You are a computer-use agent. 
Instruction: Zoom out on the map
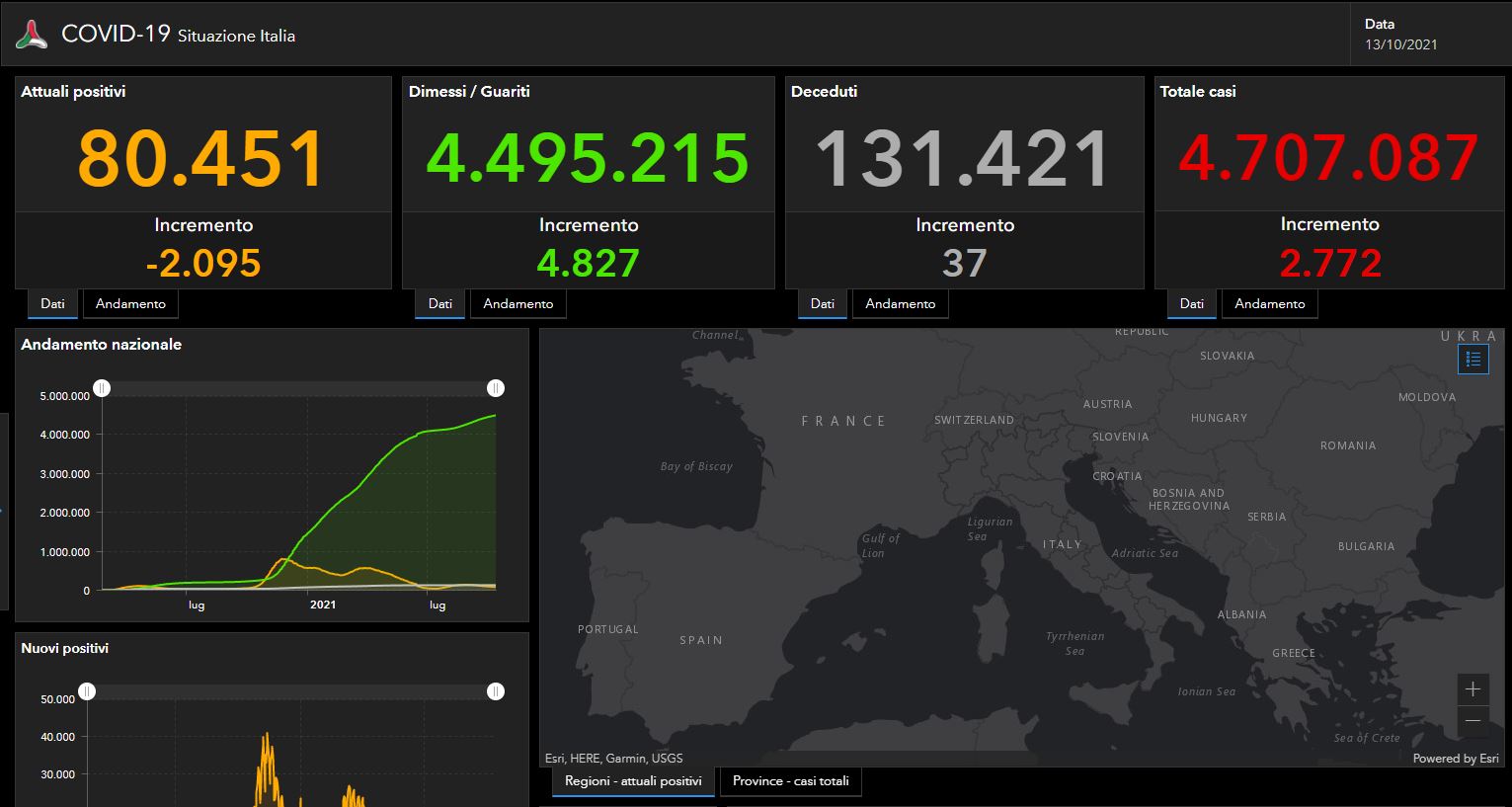1472,721
